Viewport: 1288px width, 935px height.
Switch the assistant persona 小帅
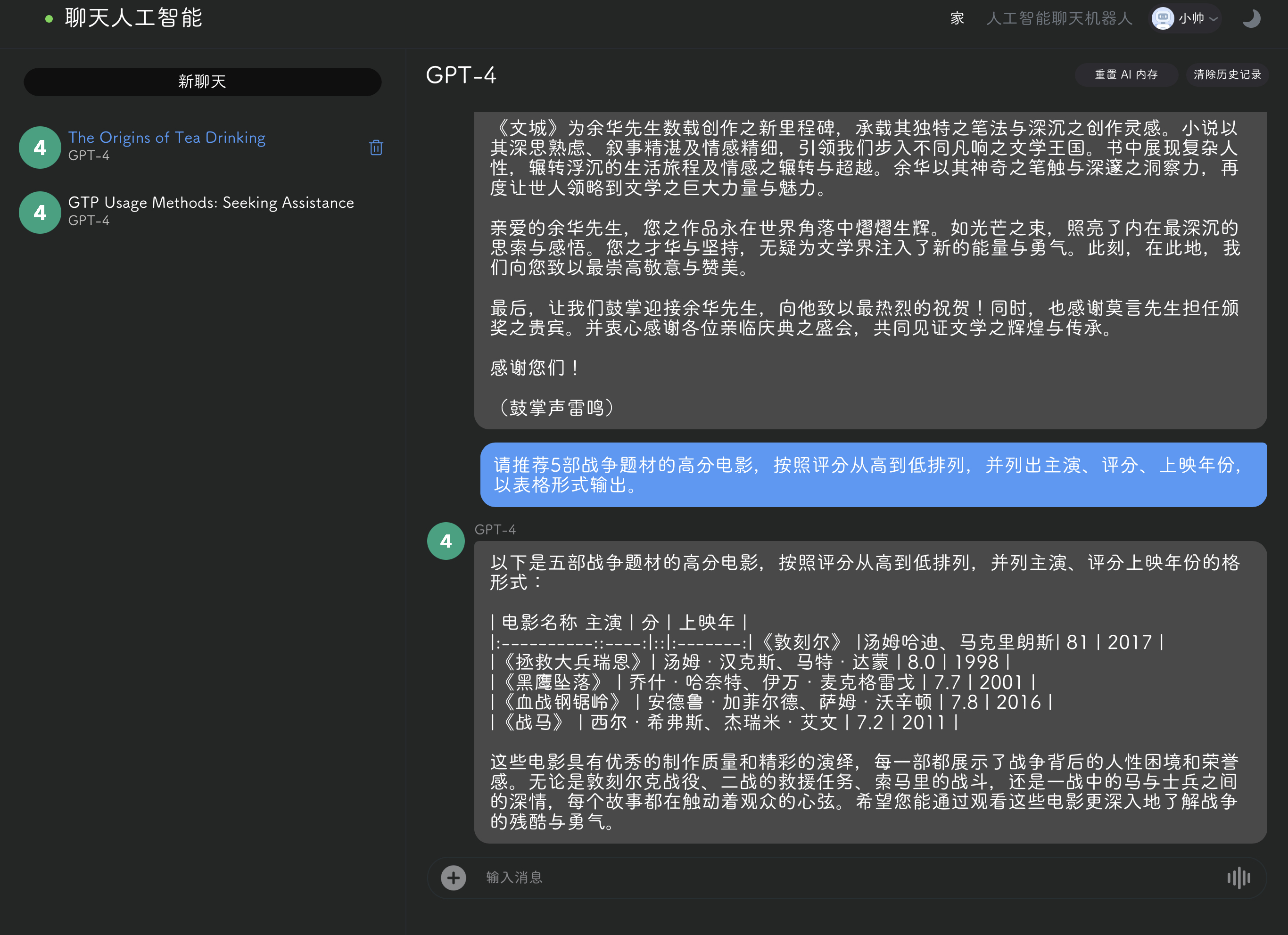click(1191, 18)
